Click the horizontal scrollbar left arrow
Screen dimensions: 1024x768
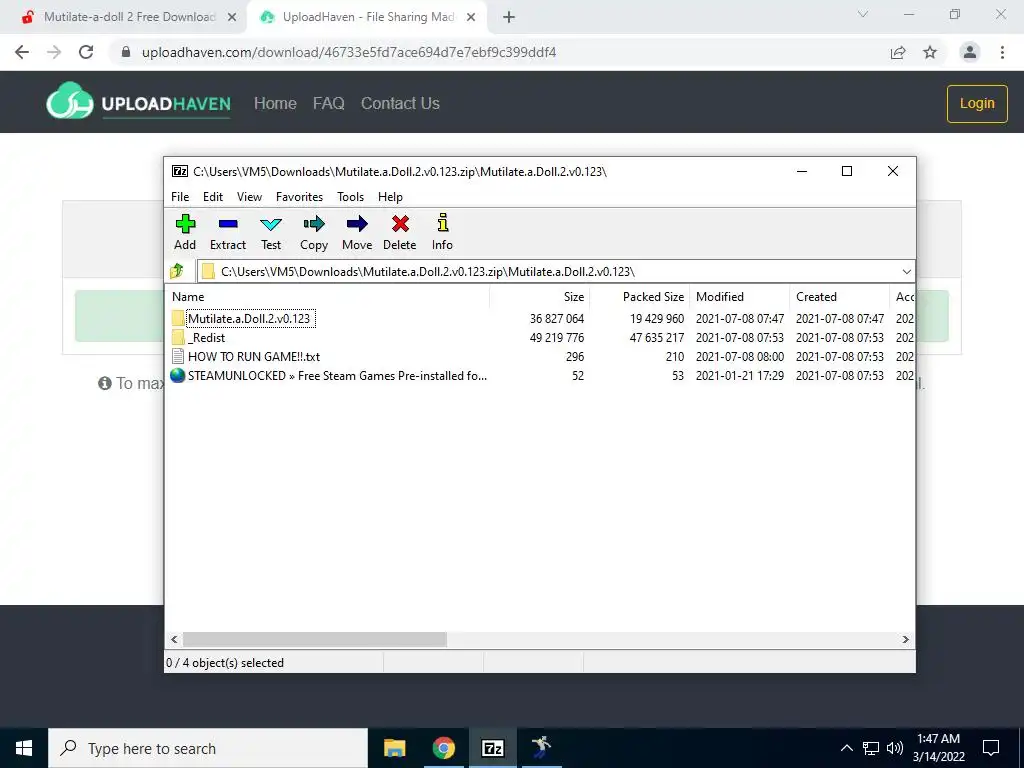174,639
